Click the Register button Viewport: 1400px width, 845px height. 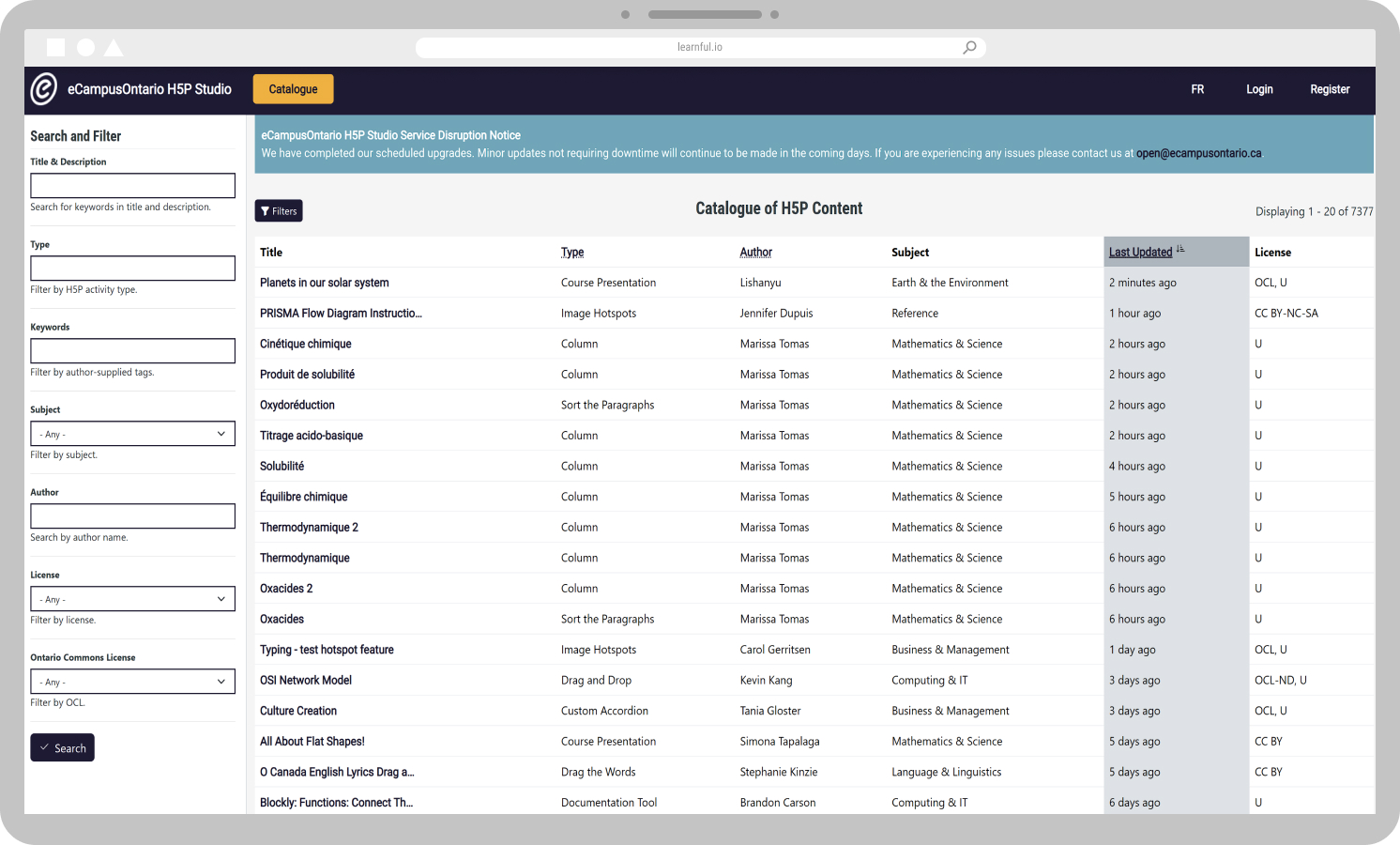(1330, 89)
